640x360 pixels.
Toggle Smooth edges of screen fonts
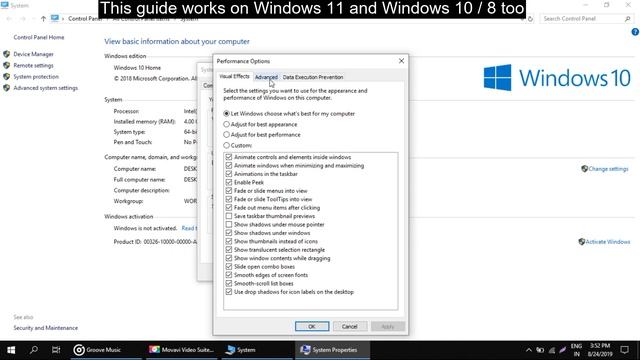tap(229, 275)
